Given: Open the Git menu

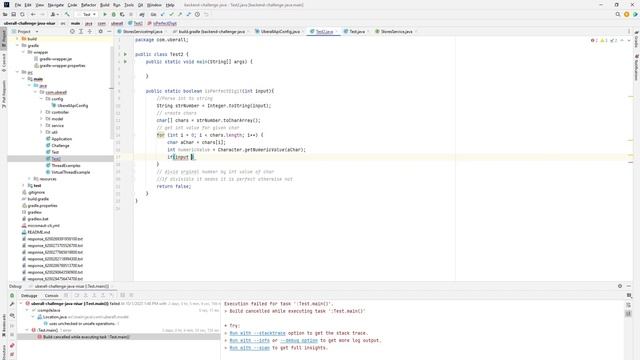Looking at the screenshot, I should pyautogui.click(x=140, y=5).
